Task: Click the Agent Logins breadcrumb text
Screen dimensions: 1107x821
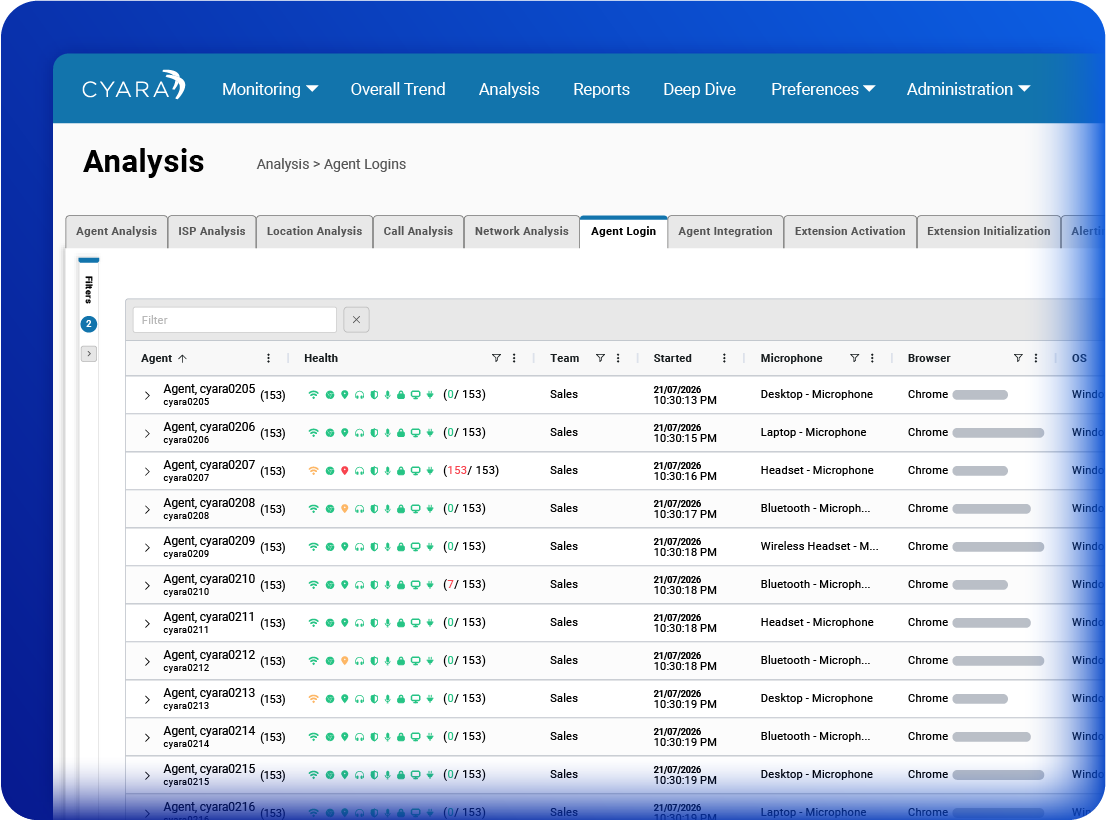Action: 365,164
